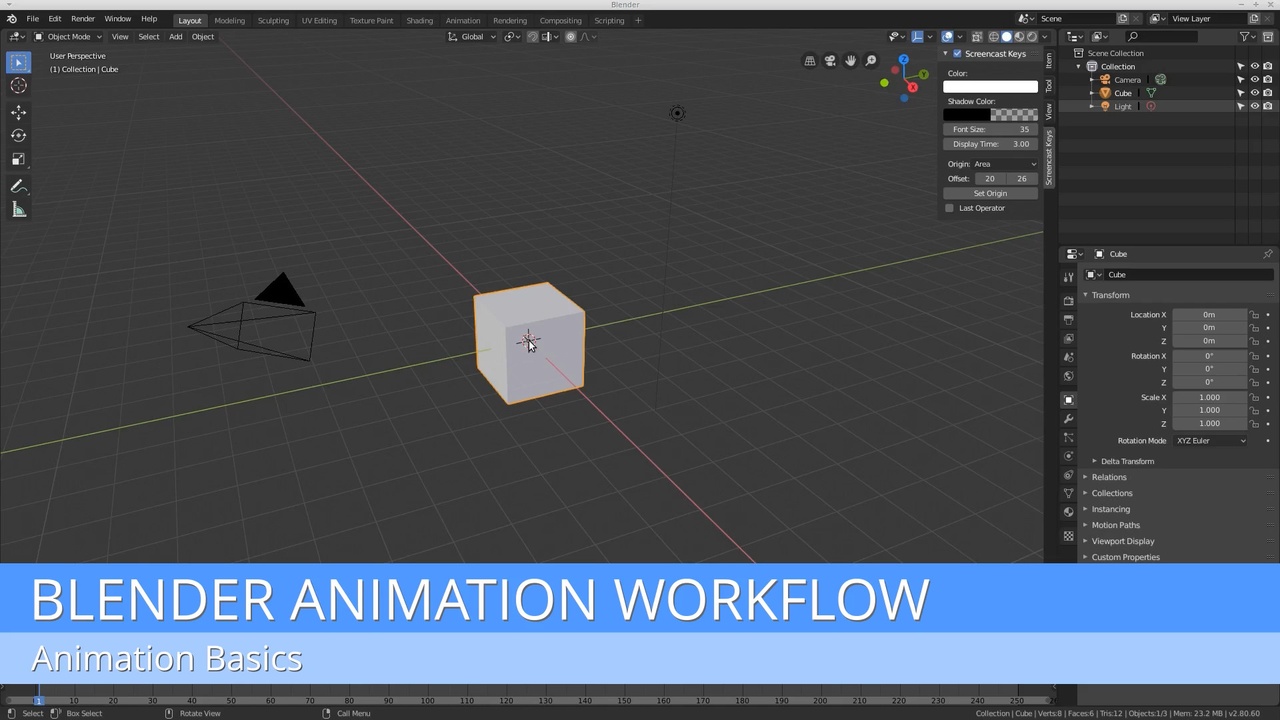Hide the Camera in viewport via eye
Screen dimensions: 1280x720
[x=1255, y=80]
